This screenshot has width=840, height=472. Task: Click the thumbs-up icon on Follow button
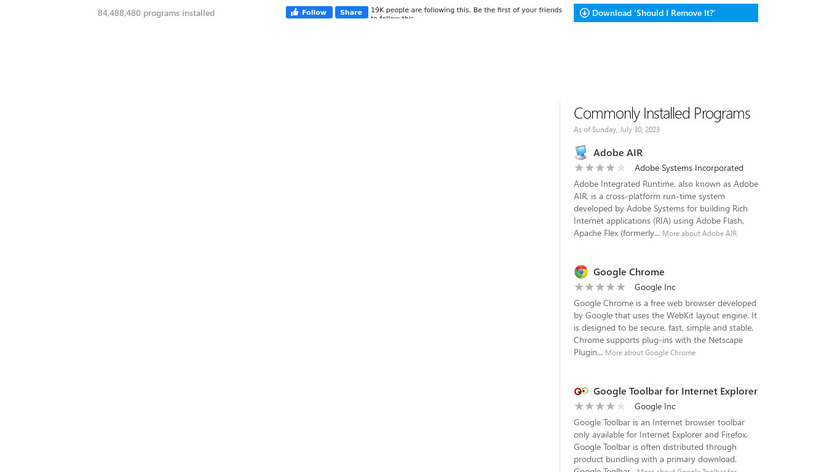pos(295,12)
